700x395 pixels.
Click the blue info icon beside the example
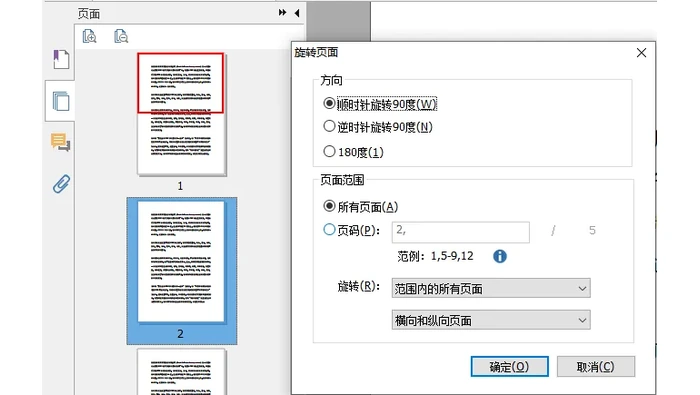(x=500, y=256)
